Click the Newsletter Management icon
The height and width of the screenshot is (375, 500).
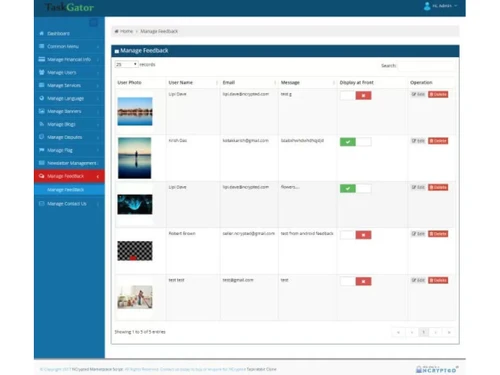point(42,163)
